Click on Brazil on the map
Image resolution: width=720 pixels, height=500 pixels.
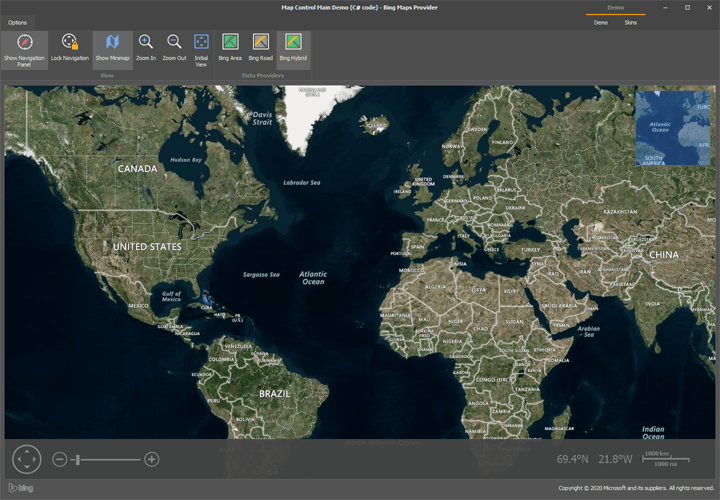pos(274,394)
